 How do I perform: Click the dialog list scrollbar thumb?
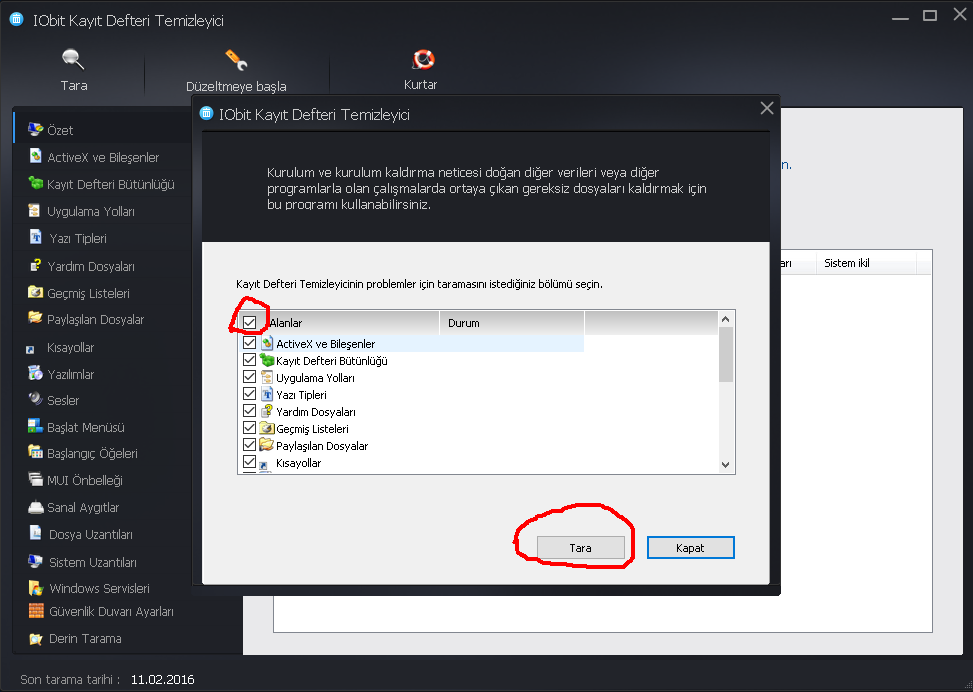coord(726,354)
